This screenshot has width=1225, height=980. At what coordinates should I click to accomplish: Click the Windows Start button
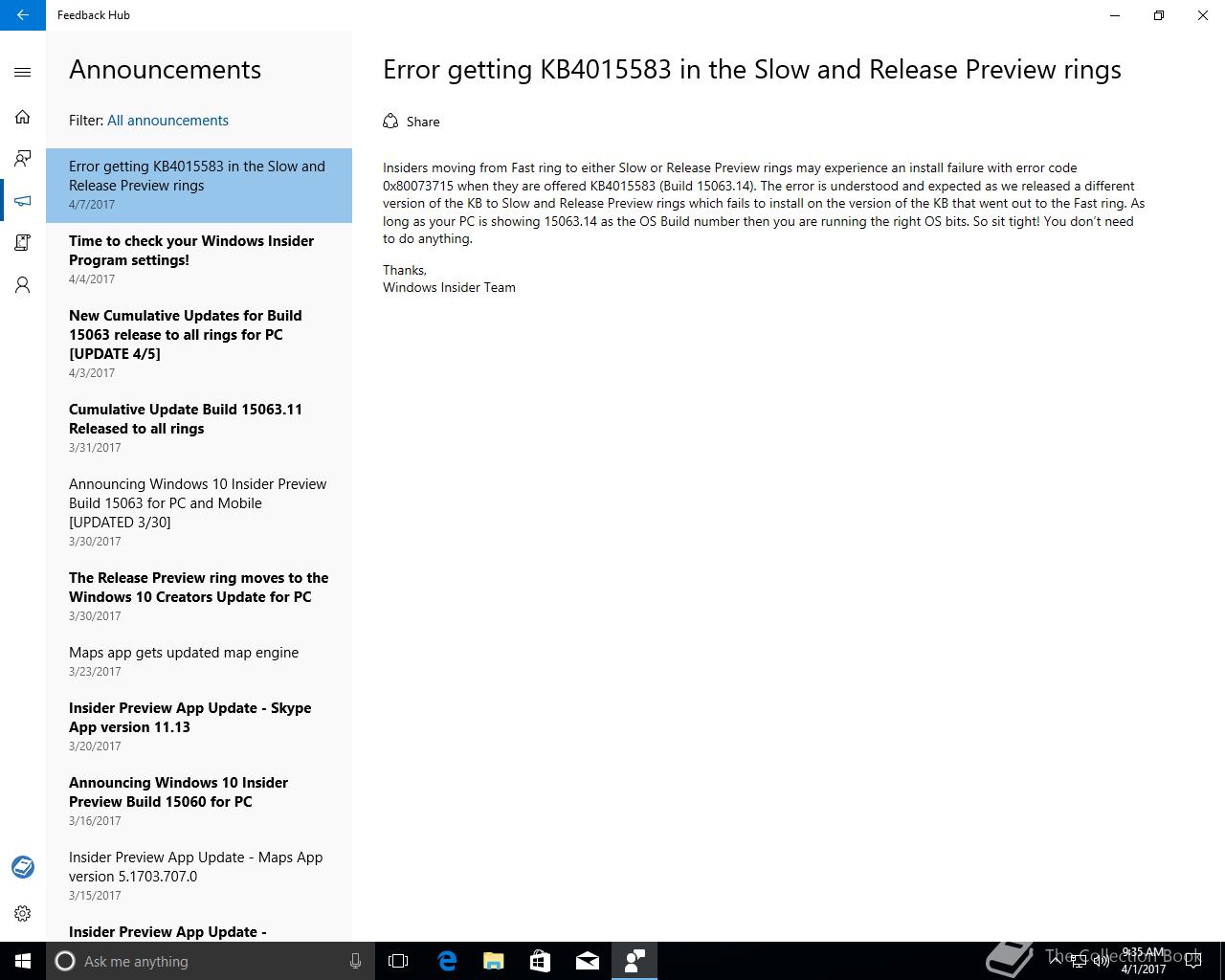pos(23,961)
